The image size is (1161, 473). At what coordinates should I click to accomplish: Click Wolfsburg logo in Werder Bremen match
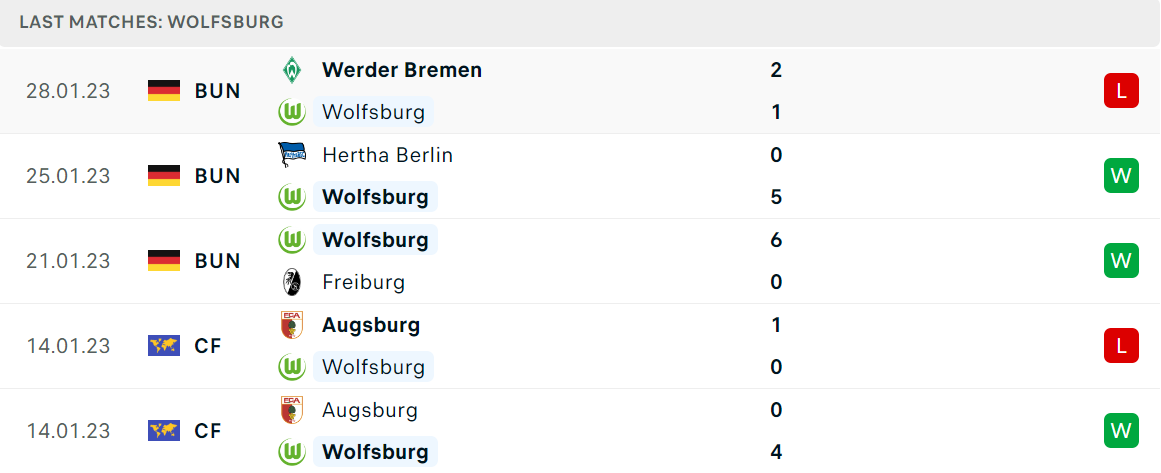click(x=292, y=113)
